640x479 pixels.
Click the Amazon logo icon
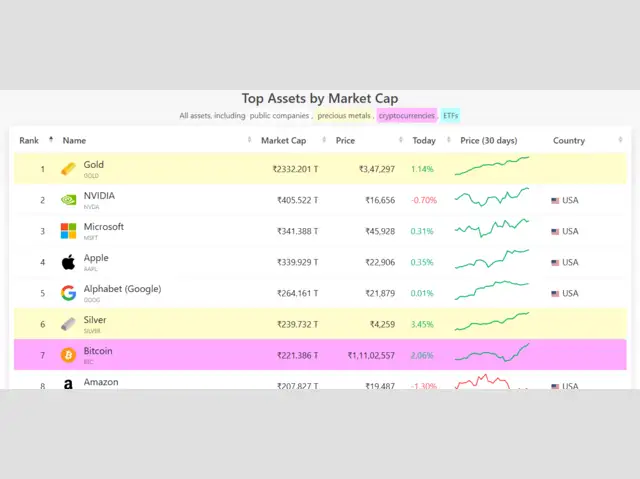(68, 384)
